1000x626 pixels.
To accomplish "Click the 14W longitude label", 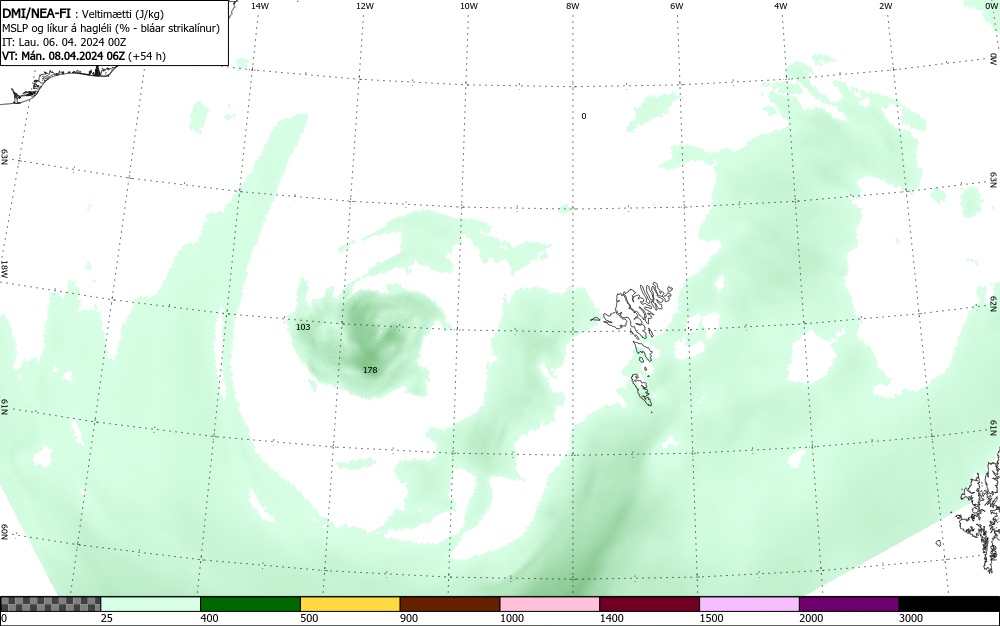I will point(260,6).
